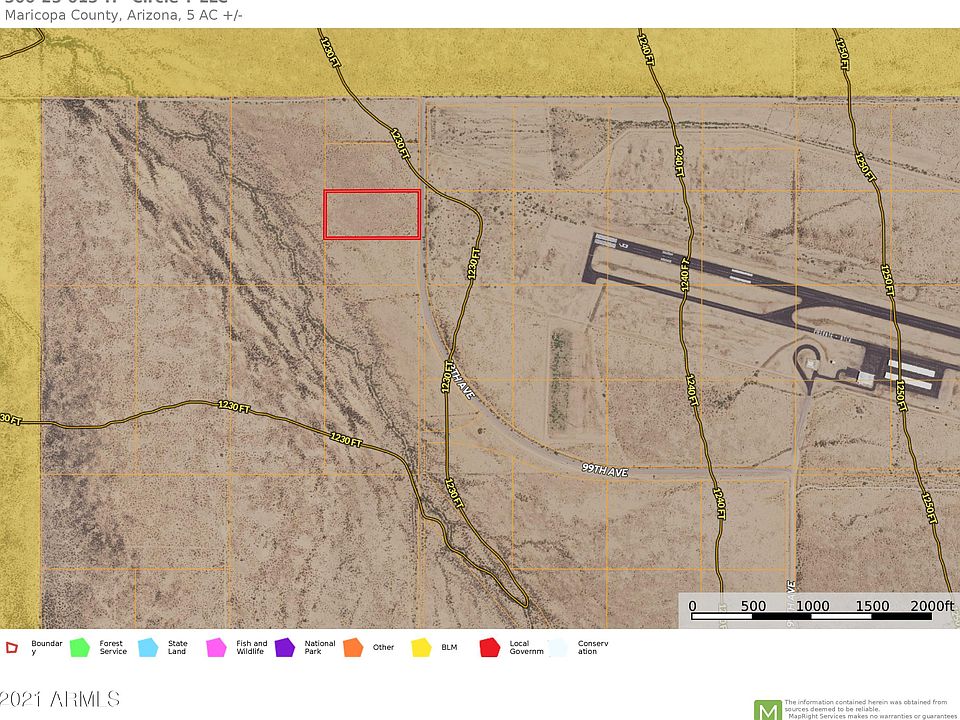Click the green MapRight logo icon
Viewport: 960px width, 720px height.
click(768, 710)
